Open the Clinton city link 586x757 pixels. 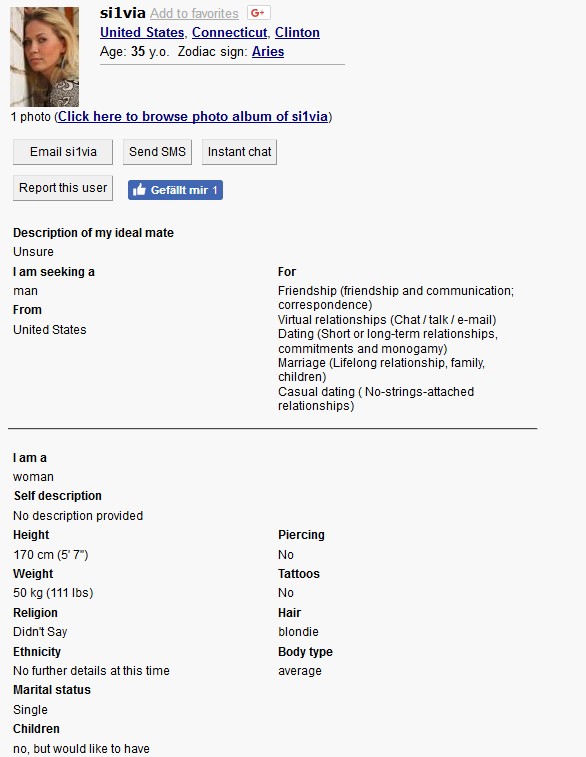tap(297, 32)
